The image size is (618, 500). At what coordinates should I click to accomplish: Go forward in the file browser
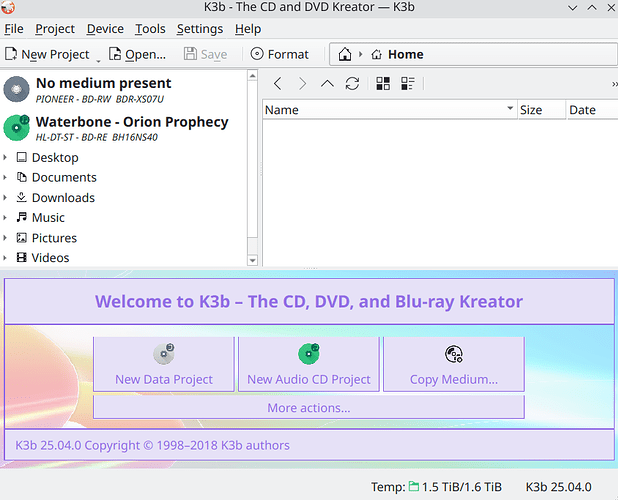pos(302,84)
